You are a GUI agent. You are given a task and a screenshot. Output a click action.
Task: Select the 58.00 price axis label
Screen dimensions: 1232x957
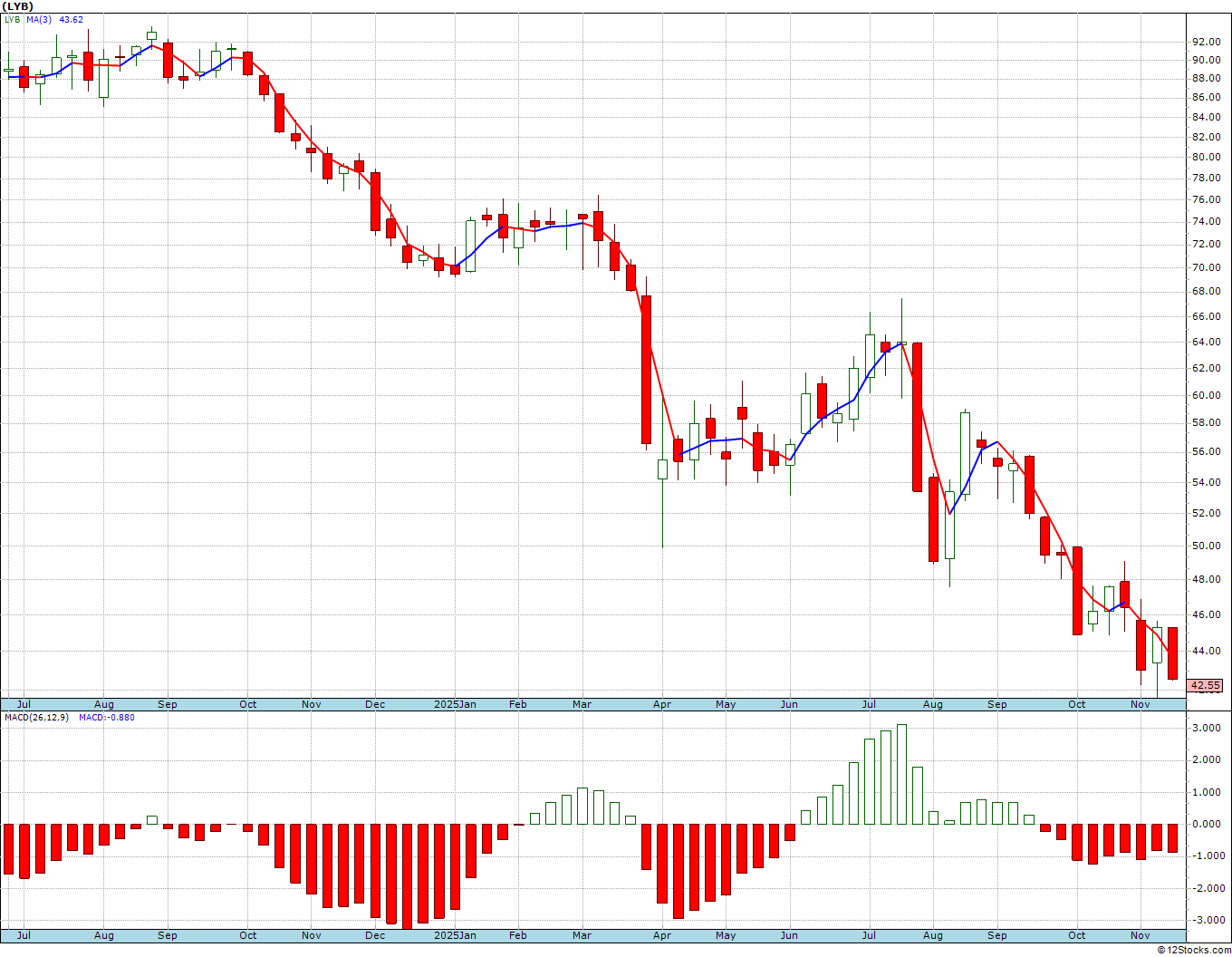1205,422
